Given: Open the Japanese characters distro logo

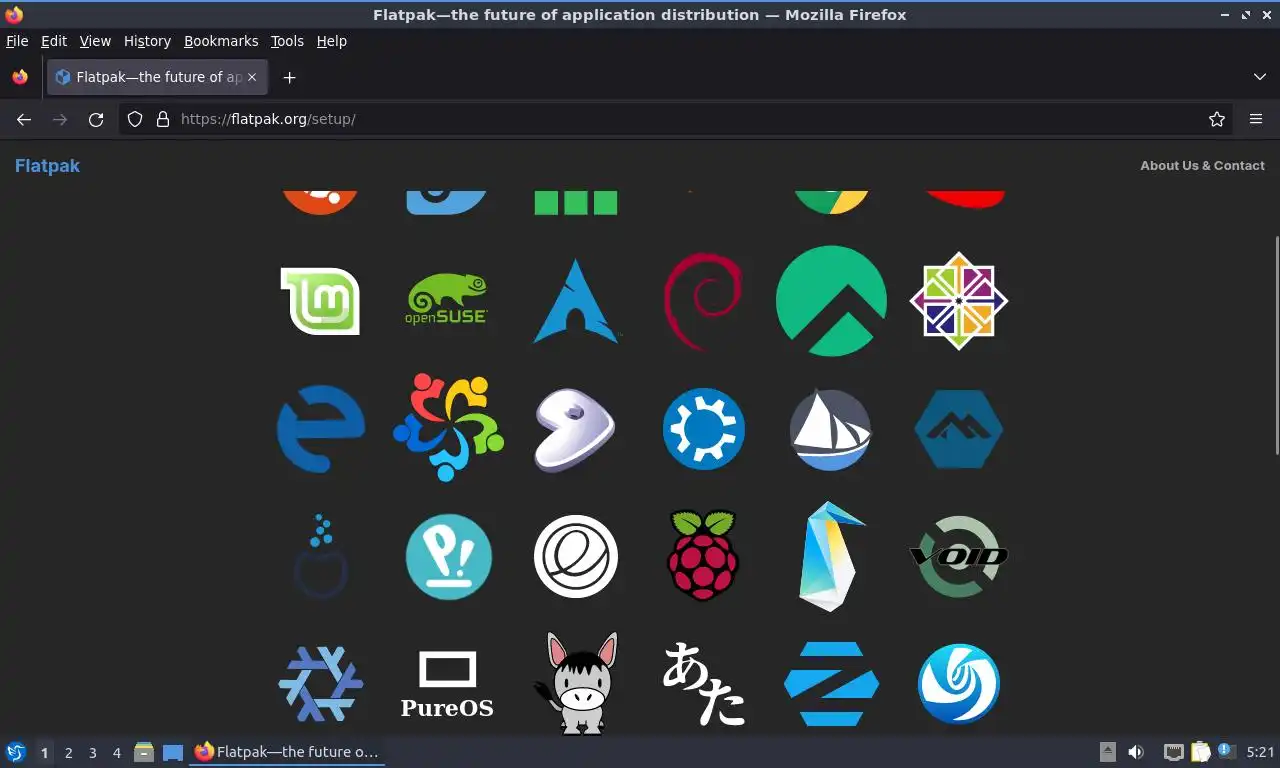Looking at the screenshot, I should (703, 684).
